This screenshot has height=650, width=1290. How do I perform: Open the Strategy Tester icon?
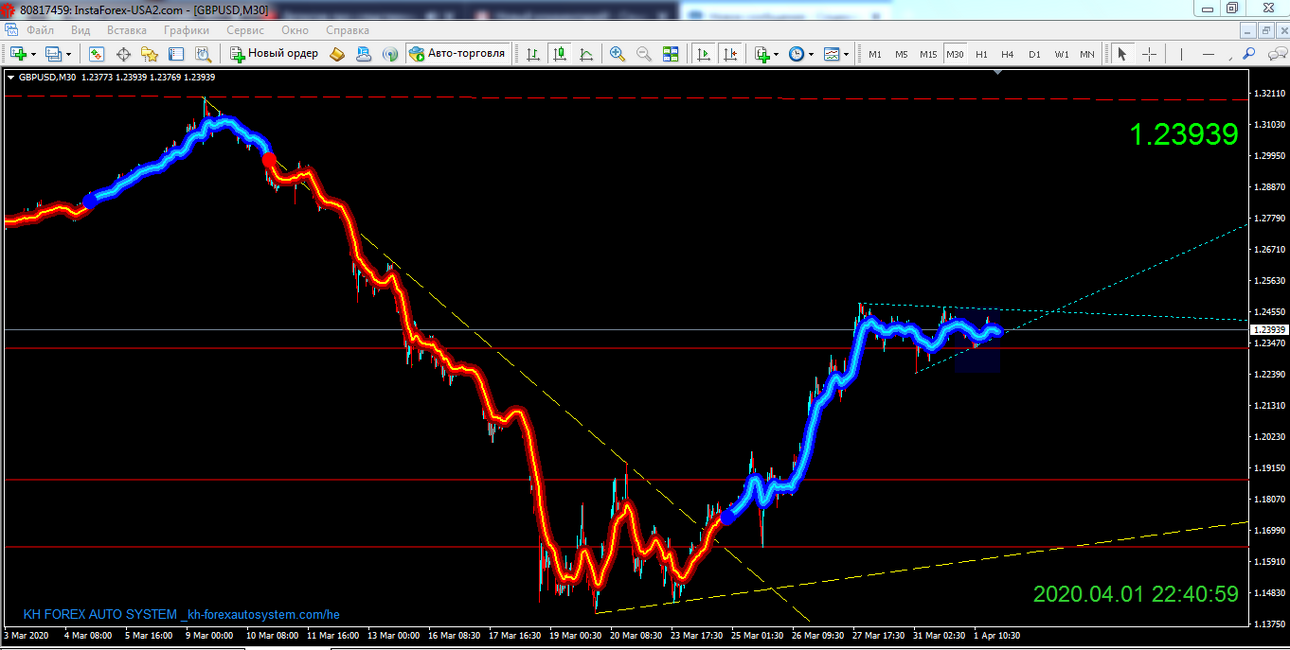coord(202,54)
